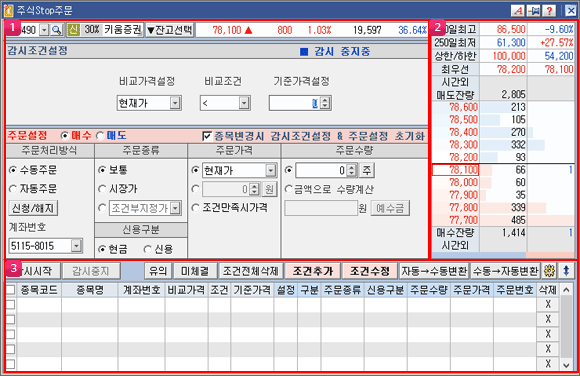The image size is (580, 376).
Task: Click the 조건추가 button
Action: (x=313, y=271)
